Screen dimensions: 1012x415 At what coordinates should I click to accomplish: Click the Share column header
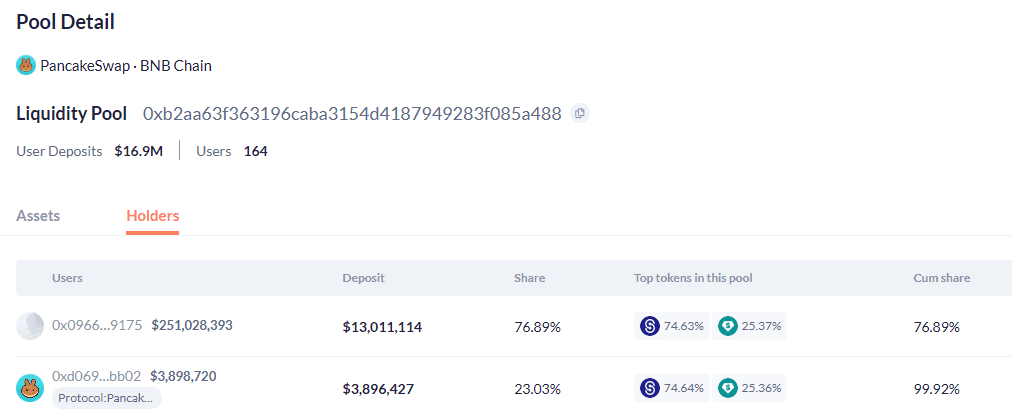[529, 278]
